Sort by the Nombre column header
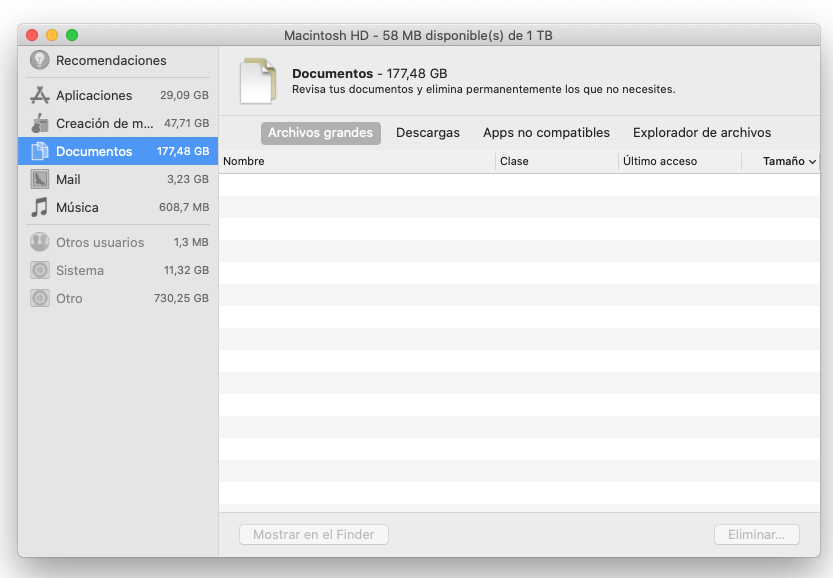Image resolution: width=833 pixels, height=578 pixels. [x=357, y=162]
